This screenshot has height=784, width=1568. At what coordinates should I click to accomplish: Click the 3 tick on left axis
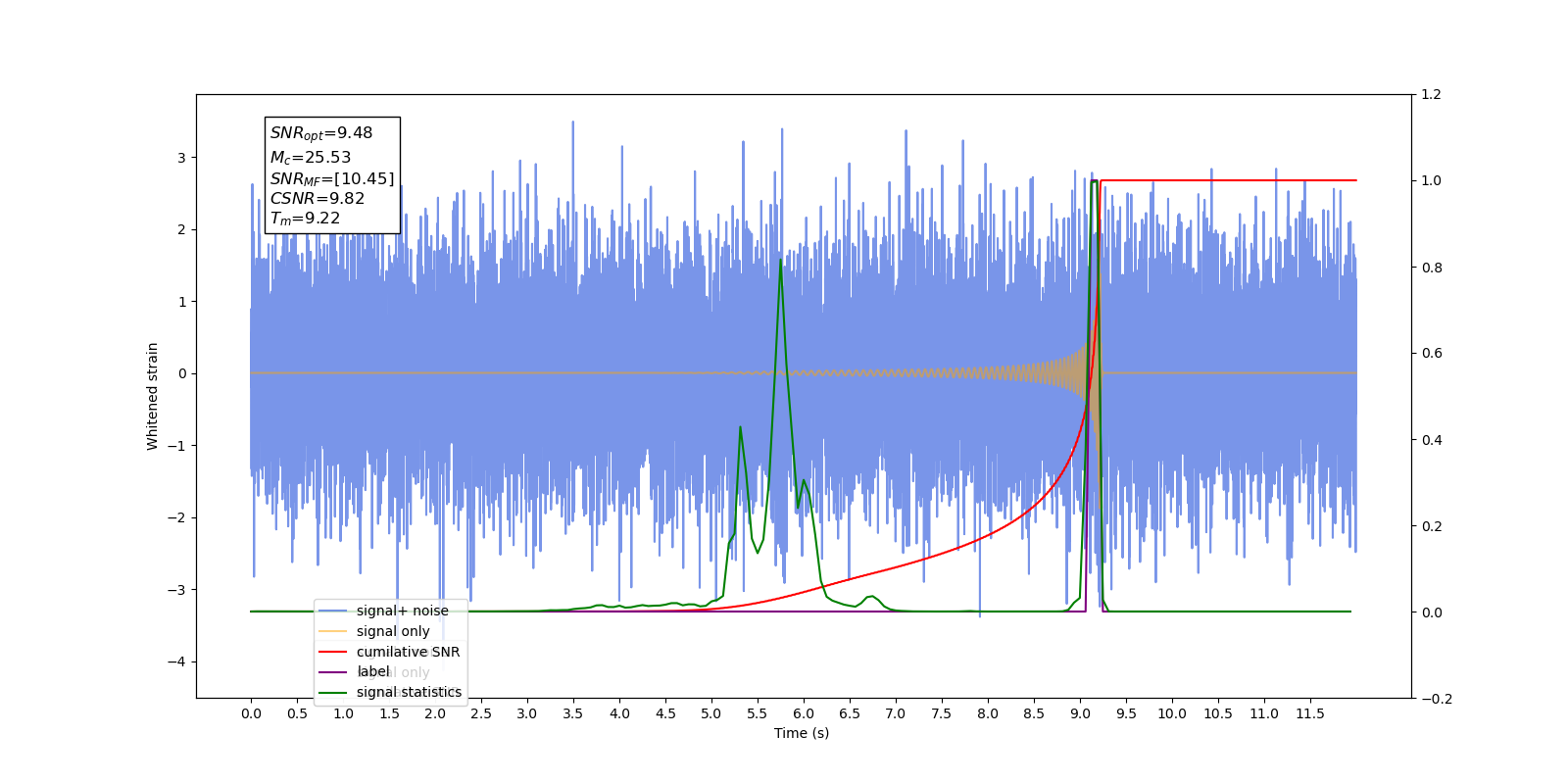click(181, 158)
